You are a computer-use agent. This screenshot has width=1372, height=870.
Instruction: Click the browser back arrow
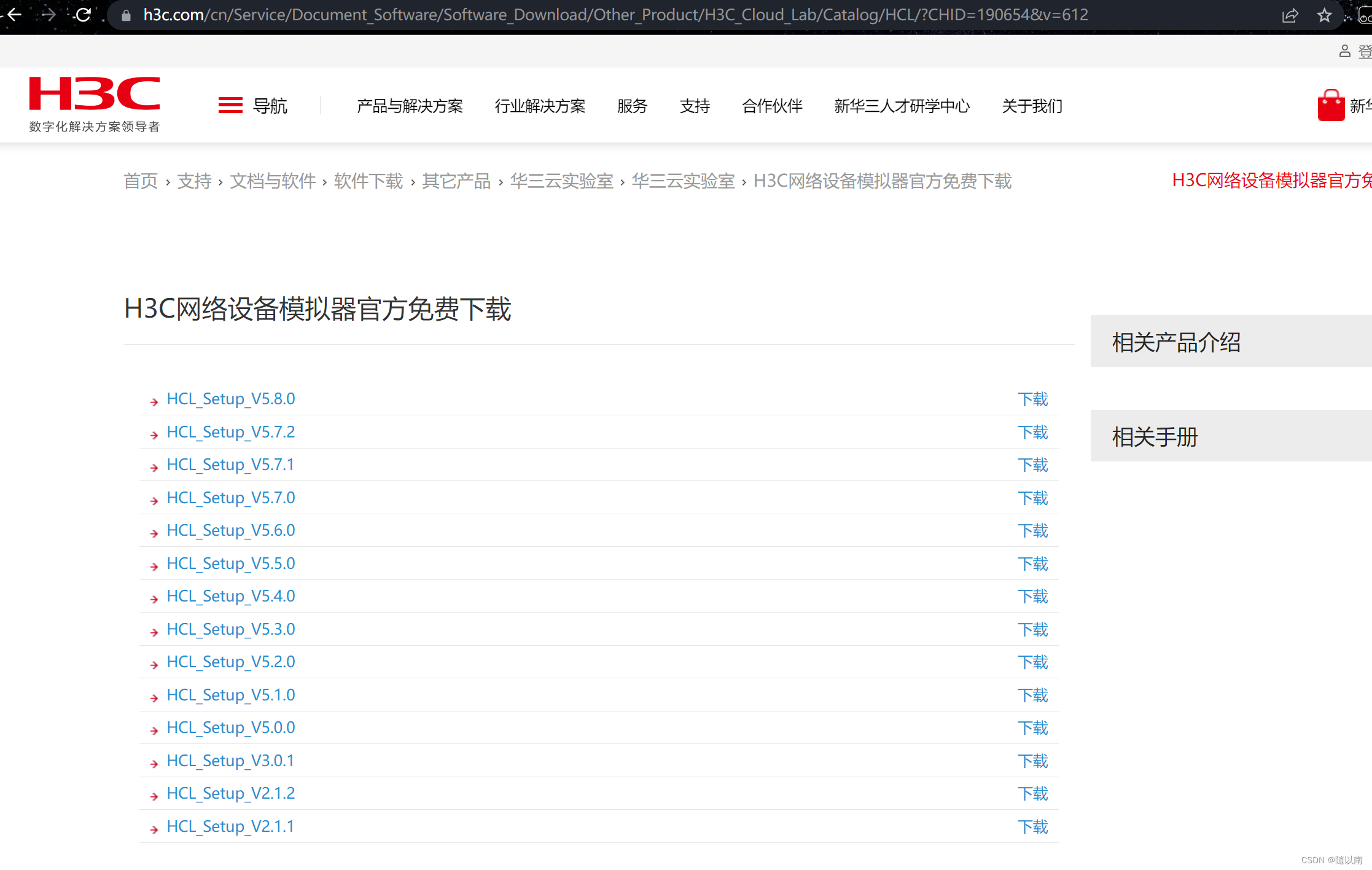13,15
